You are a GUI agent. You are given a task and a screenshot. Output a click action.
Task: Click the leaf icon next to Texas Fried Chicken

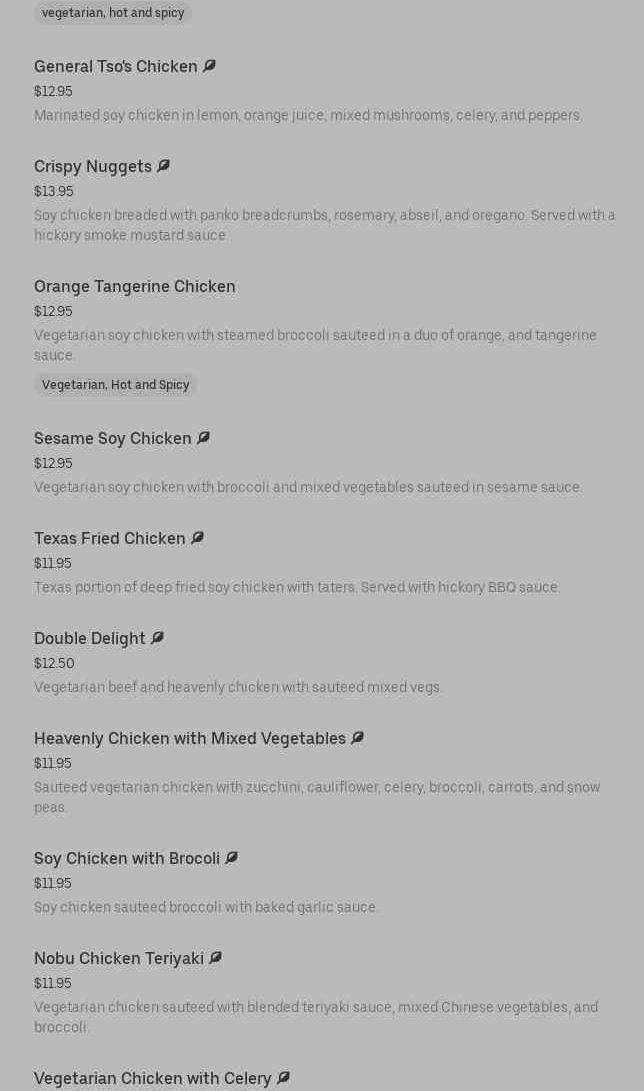tap(197, 538)
